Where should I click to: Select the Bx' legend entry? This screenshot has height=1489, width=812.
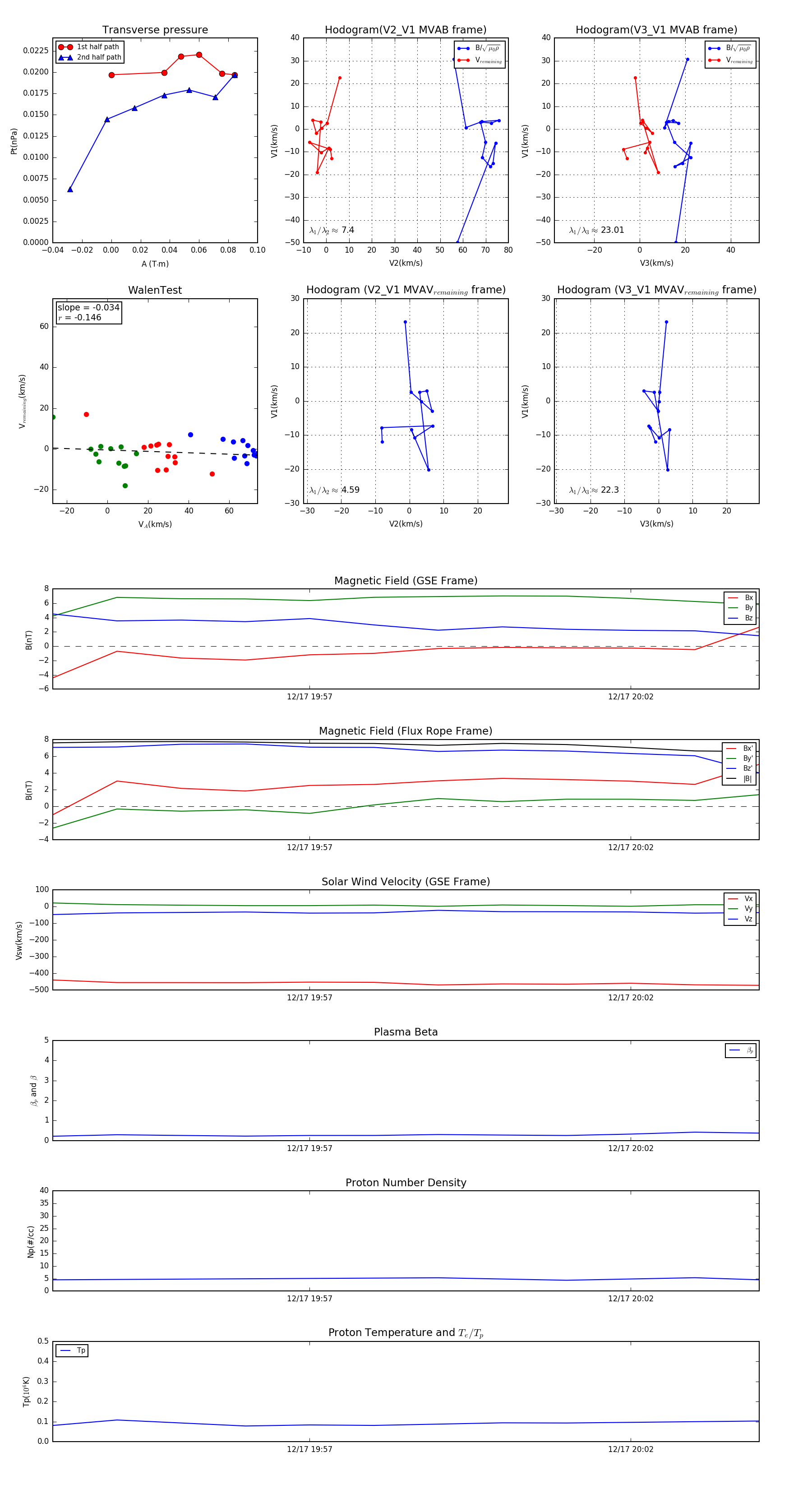tap(739, 748)
